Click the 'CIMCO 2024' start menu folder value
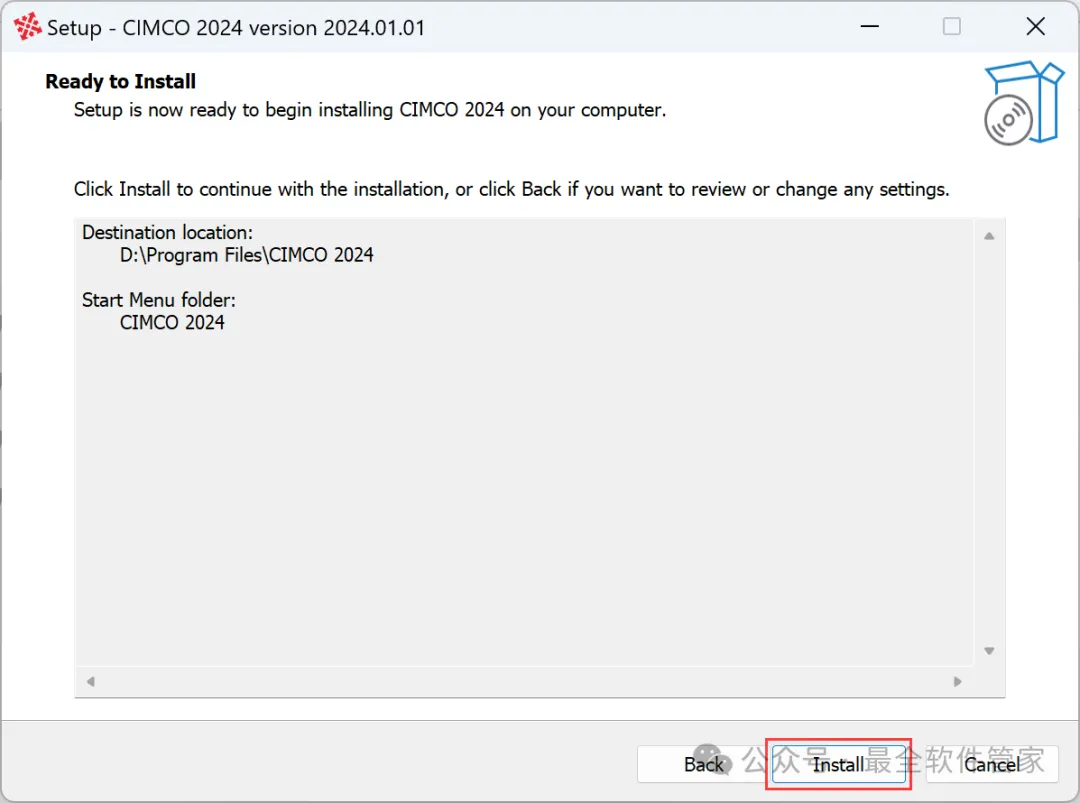 [x=172, y=323]
